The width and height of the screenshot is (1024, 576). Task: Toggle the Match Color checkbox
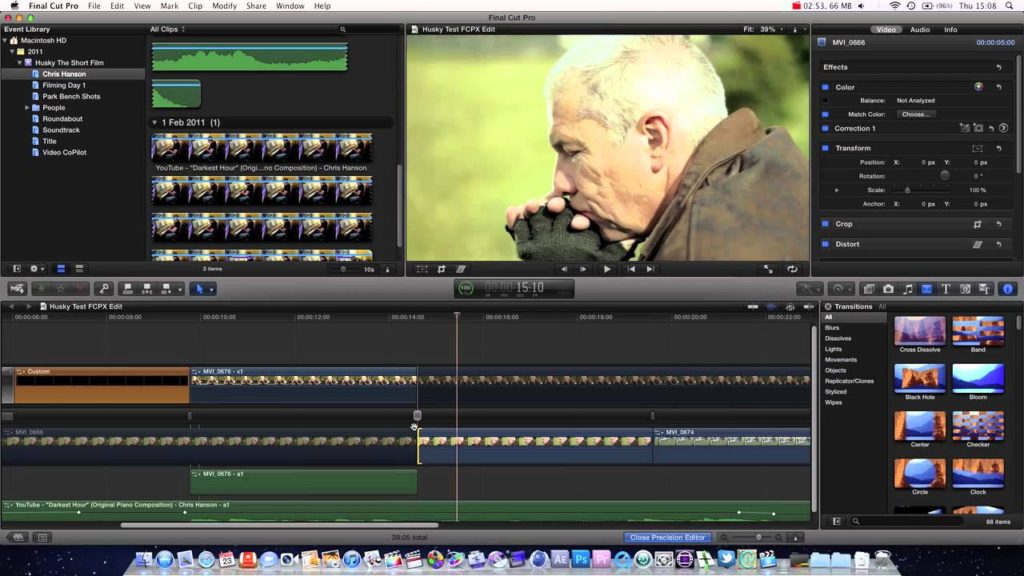[825, 114]
